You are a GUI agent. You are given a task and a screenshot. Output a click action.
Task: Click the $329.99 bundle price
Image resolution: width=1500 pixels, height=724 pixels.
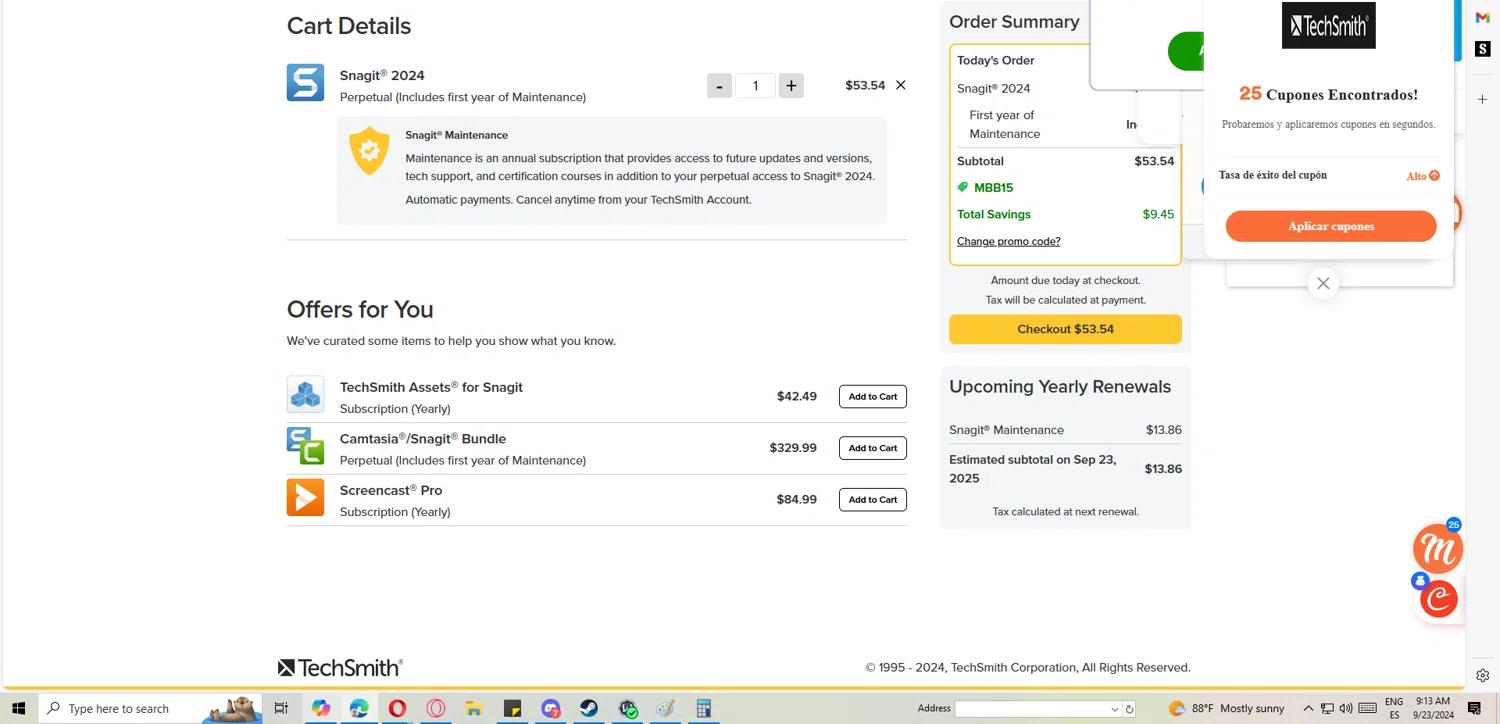(793, 448)
